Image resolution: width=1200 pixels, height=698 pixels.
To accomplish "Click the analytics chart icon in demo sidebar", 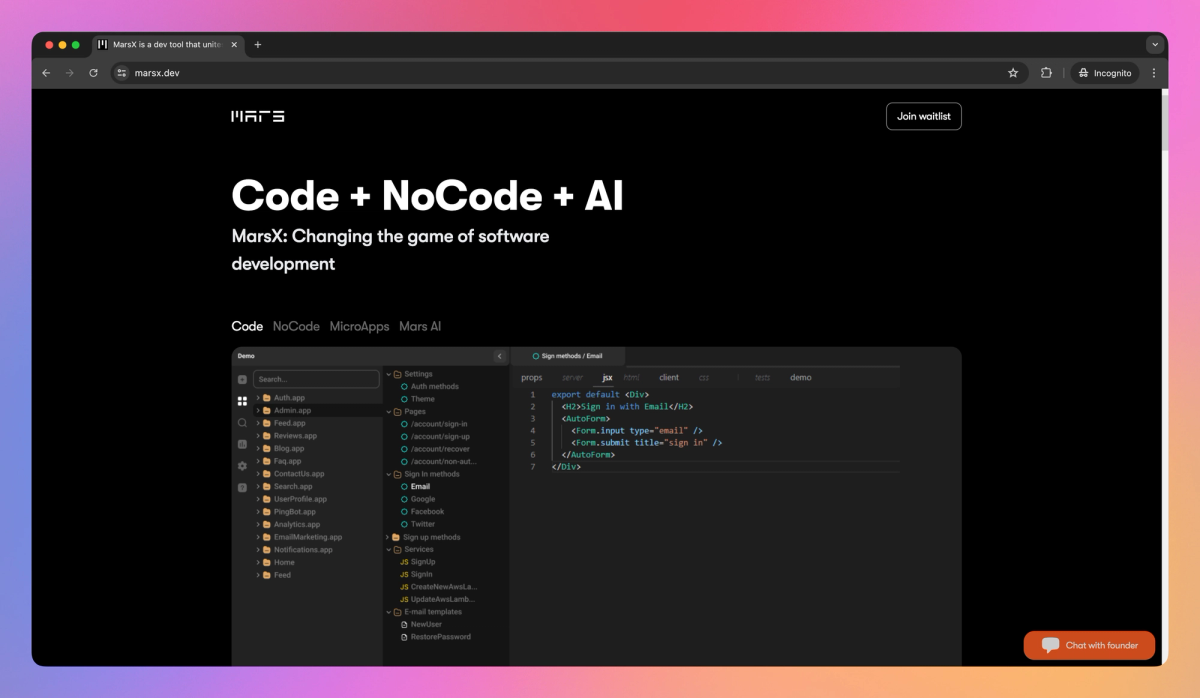I will pyautogui.click(x=242, y=444).
